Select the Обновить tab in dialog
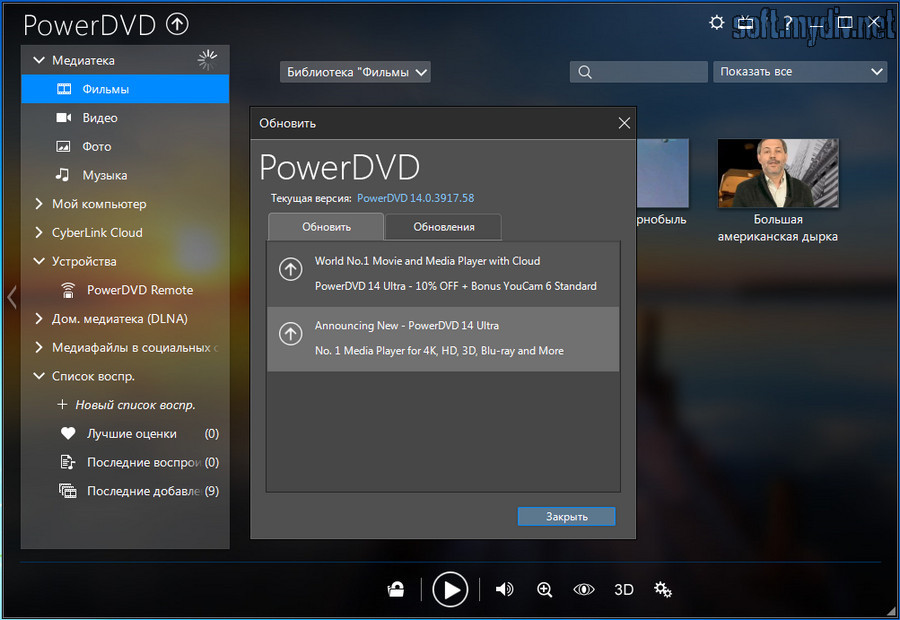The width and height of the screenshot is (900, 620). (326, 227)
